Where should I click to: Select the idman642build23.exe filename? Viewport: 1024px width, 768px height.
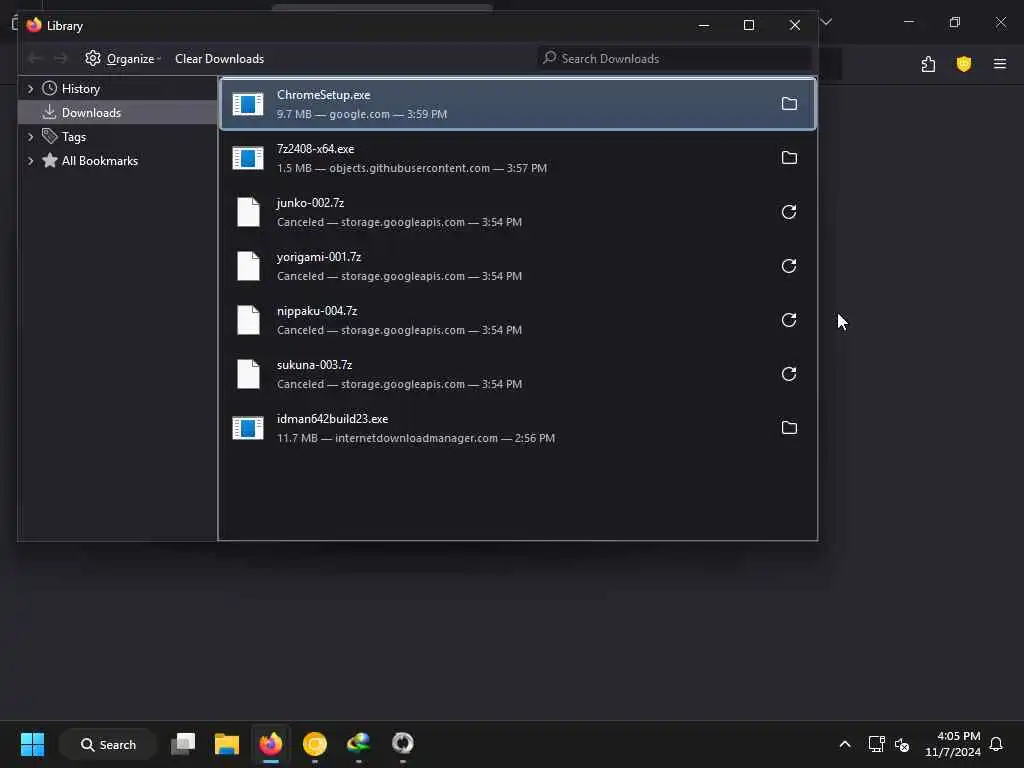coord(332,419)
